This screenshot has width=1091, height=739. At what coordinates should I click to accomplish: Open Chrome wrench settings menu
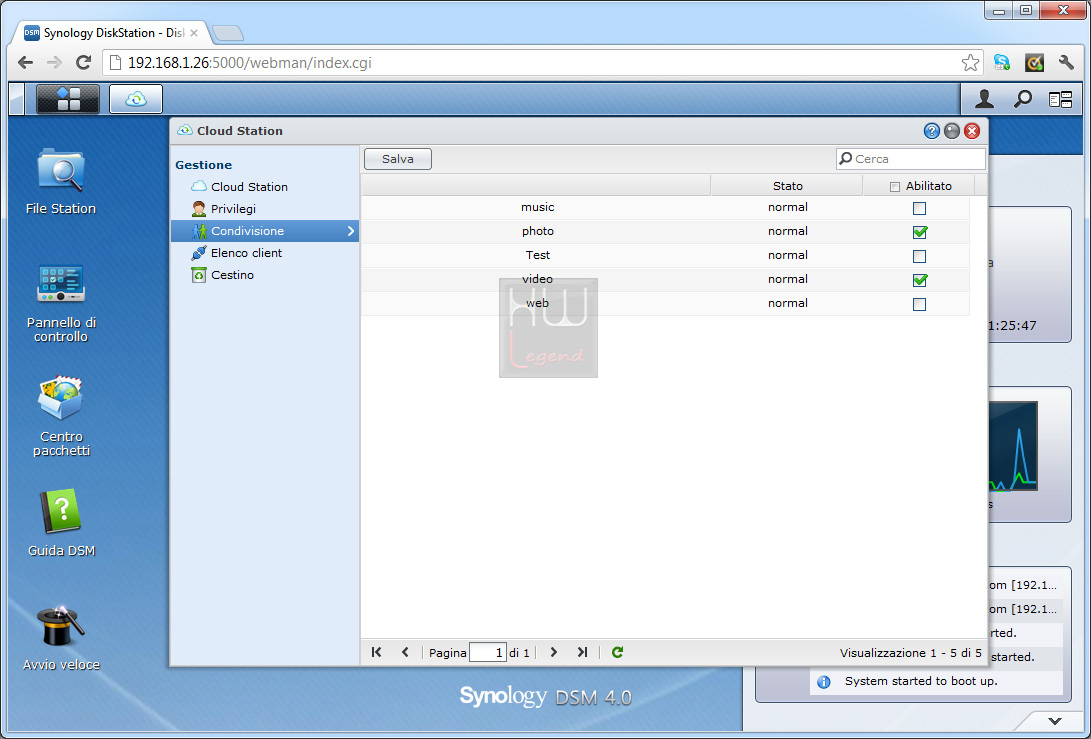[1066, 63]
